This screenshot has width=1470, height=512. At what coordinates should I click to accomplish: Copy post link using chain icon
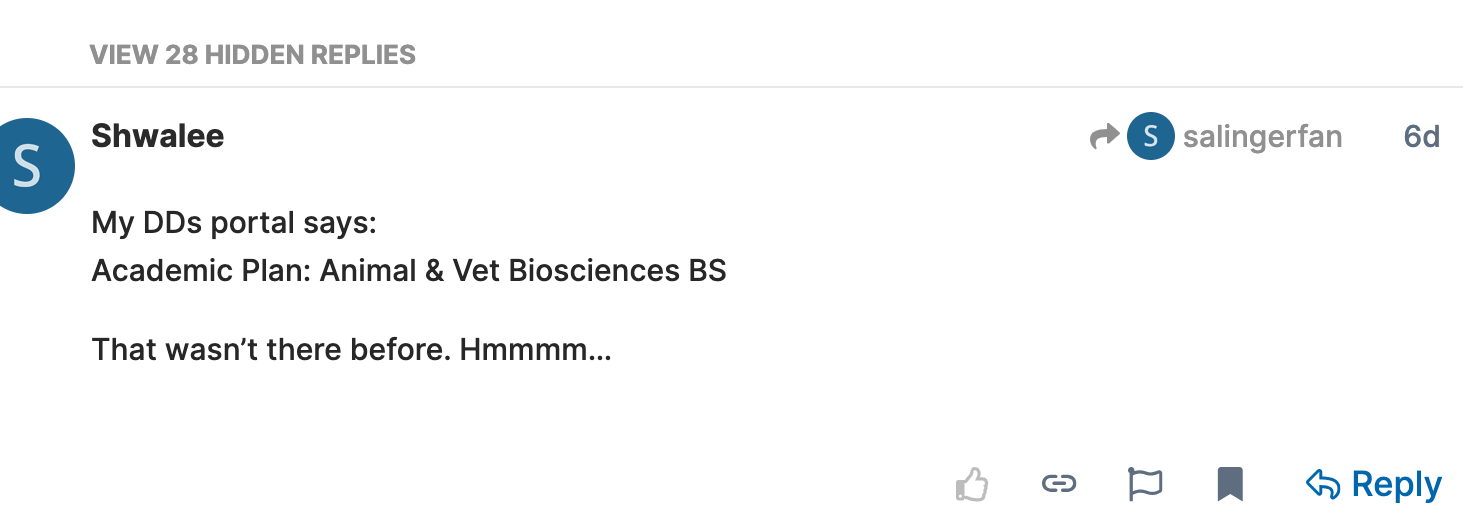(x=1058, y=485)
